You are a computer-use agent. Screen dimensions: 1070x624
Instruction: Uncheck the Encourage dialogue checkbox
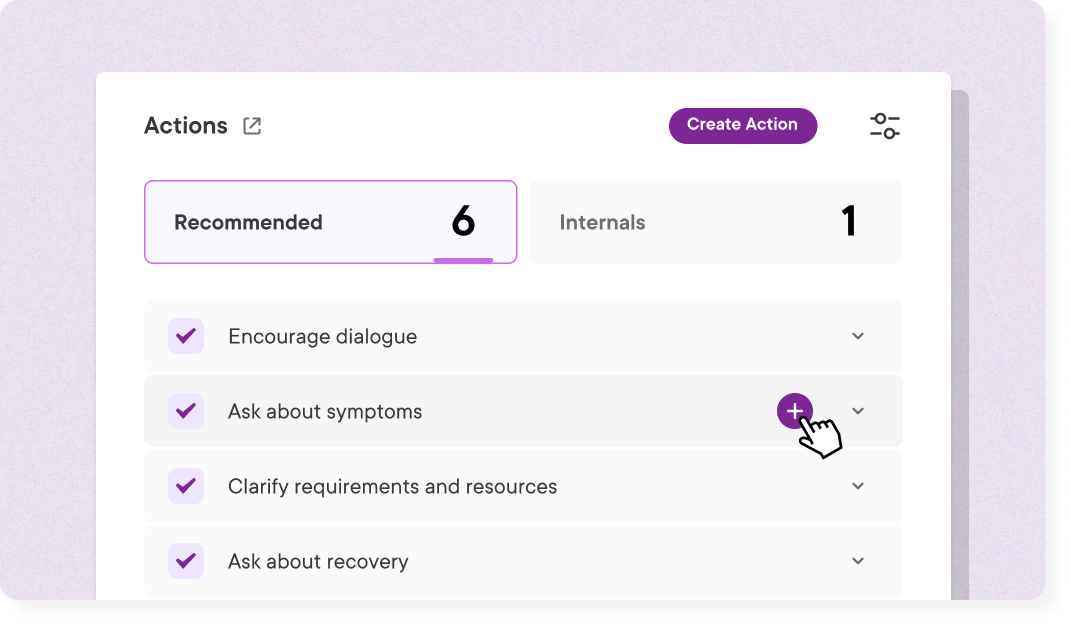click(186, 336)
